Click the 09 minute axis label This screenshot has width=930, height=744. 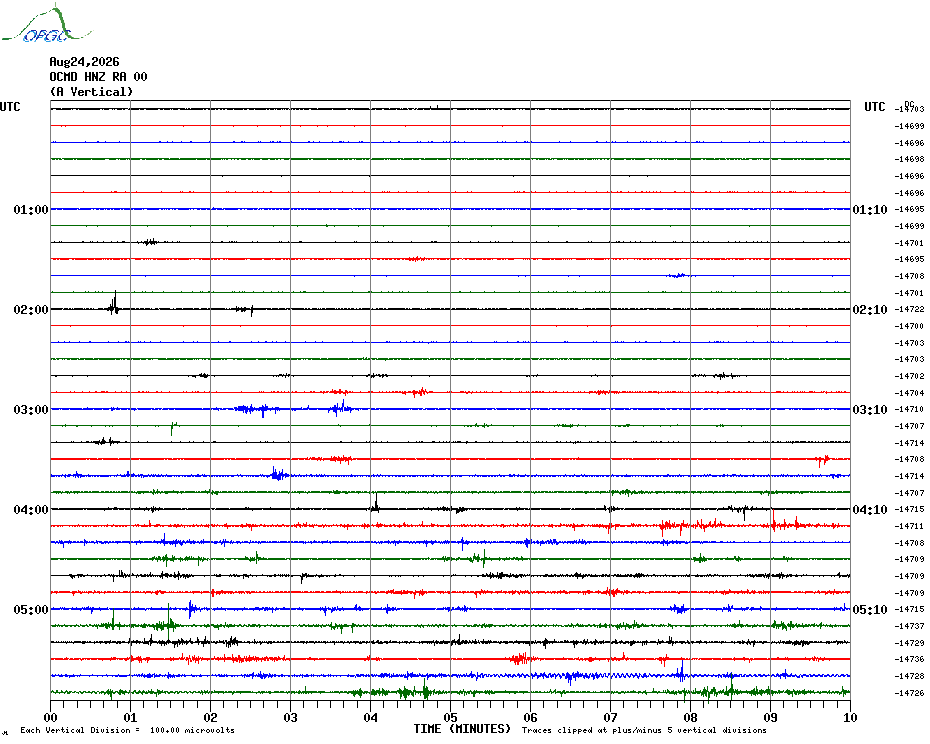[770, 717]
